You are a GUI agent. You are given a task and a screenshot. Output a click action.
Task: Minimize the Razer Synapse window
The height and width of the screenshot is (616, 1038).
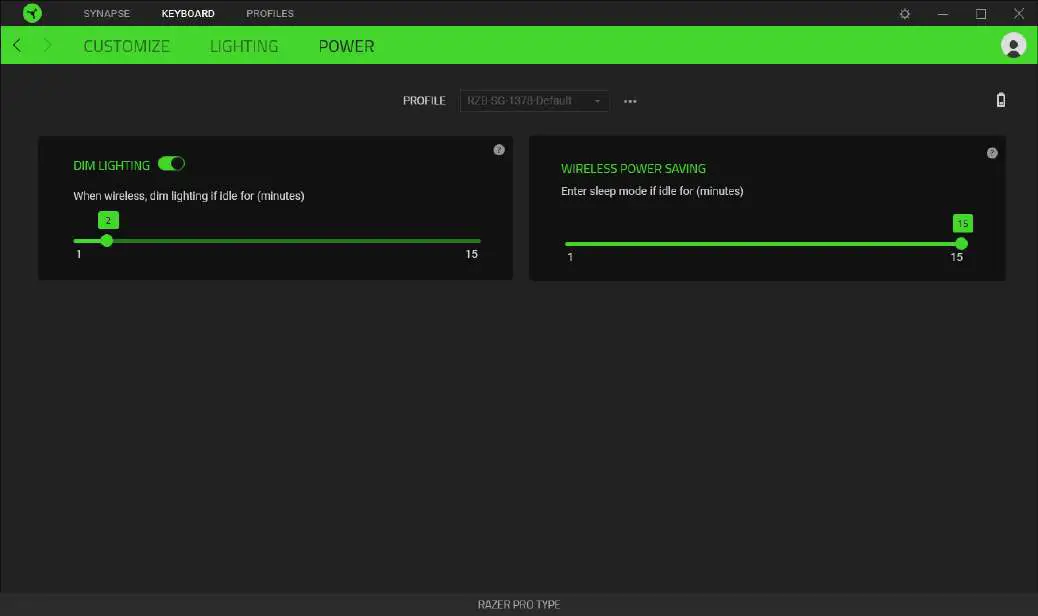tap(943, 13)
